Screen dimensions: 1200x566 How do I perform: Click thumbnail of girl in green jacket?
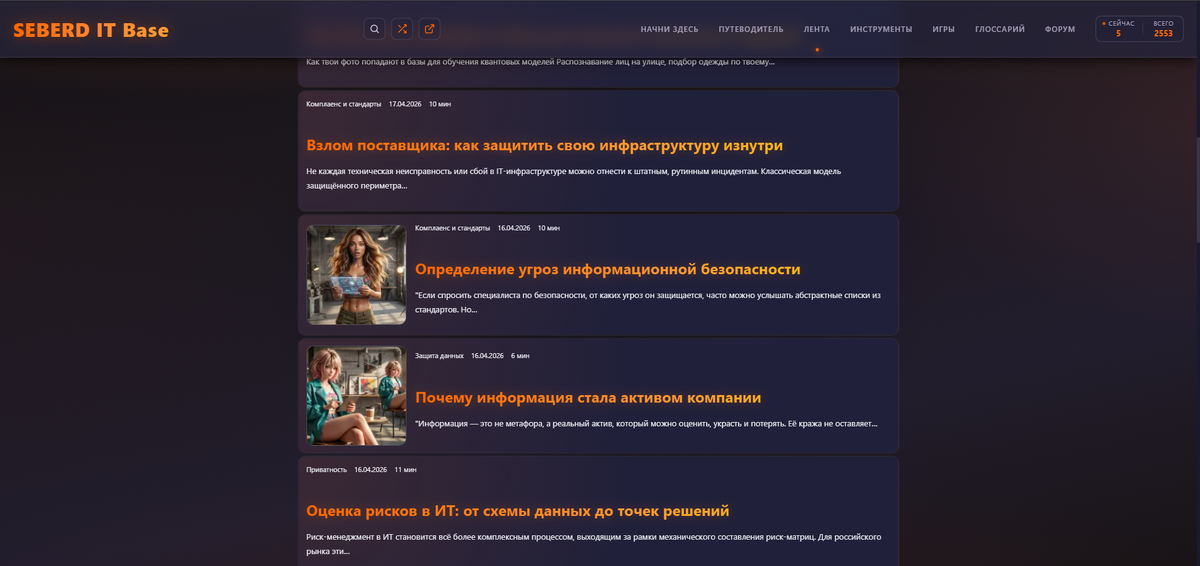click(356, 396)
